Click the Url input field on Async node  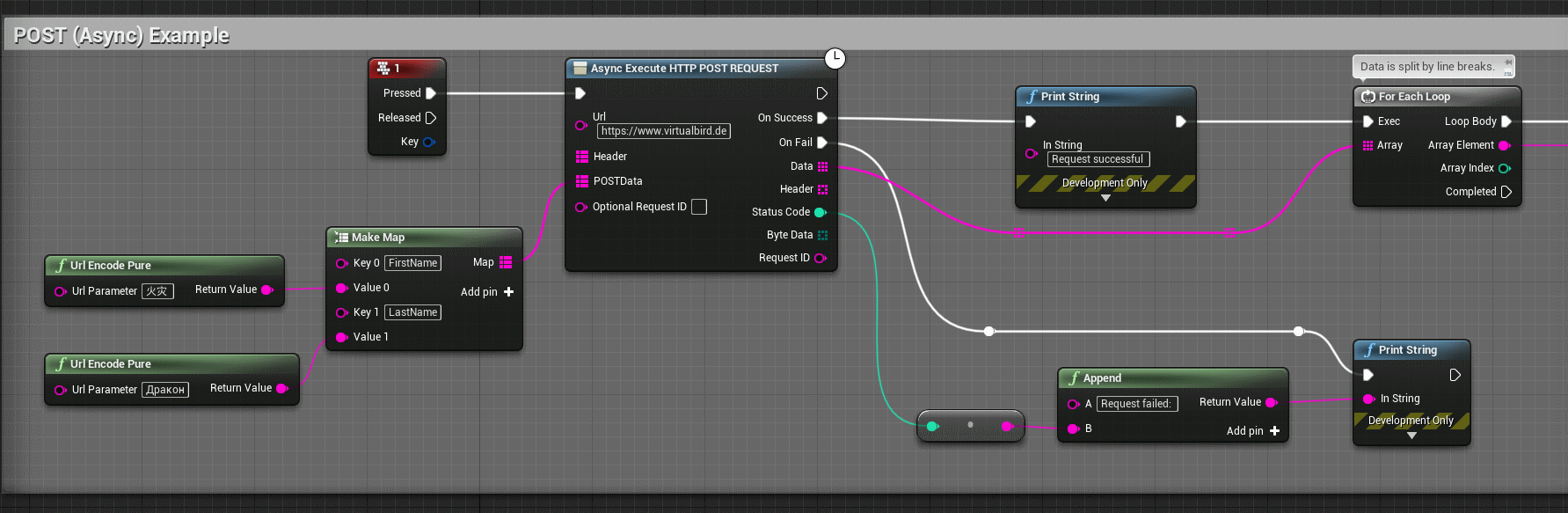point(664,131)
